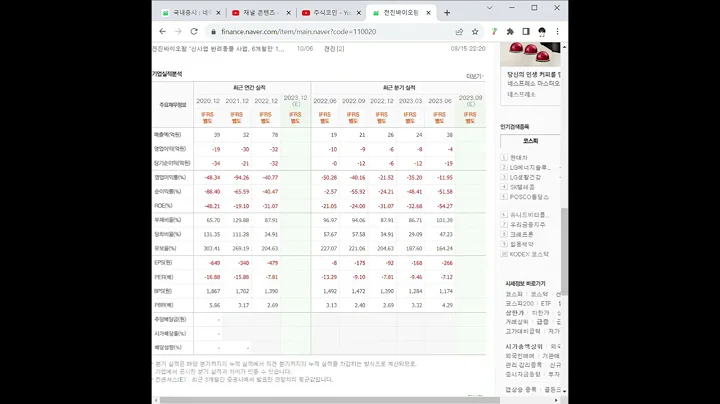Screen dimensions: 720x404
Task: Go to ETF quick link
Action: [546, 303]
